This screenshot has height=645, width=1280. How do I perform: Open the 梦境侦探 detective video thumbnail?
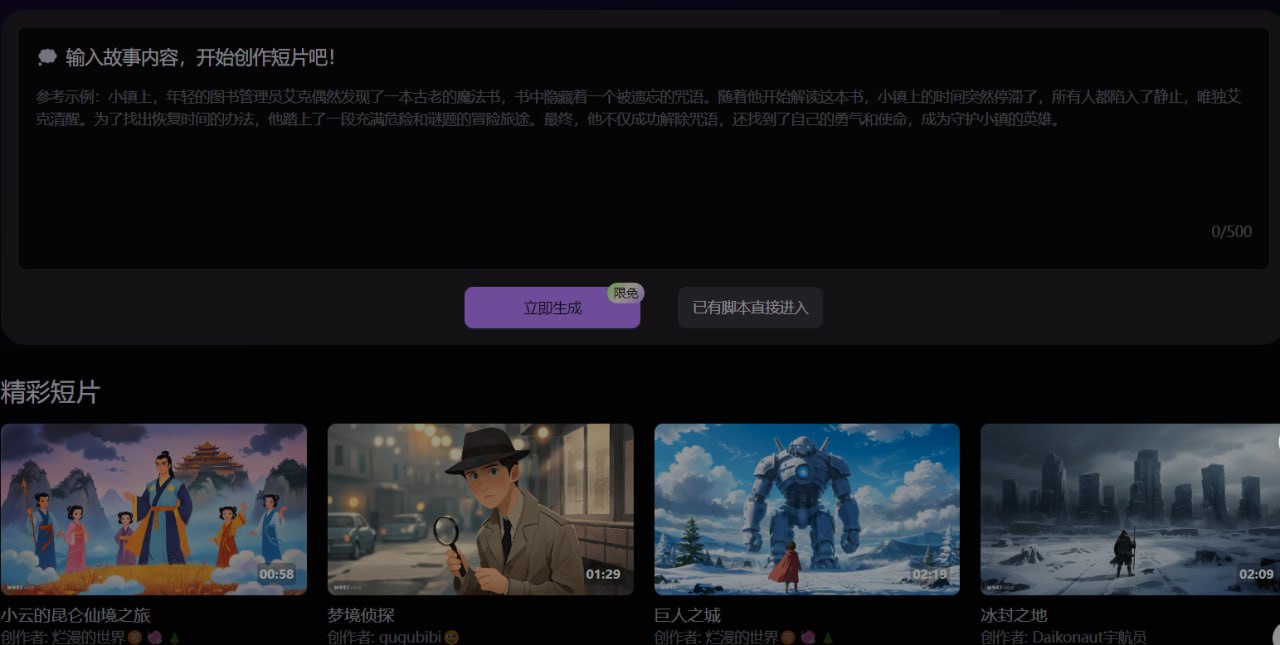tap(480, 509)
